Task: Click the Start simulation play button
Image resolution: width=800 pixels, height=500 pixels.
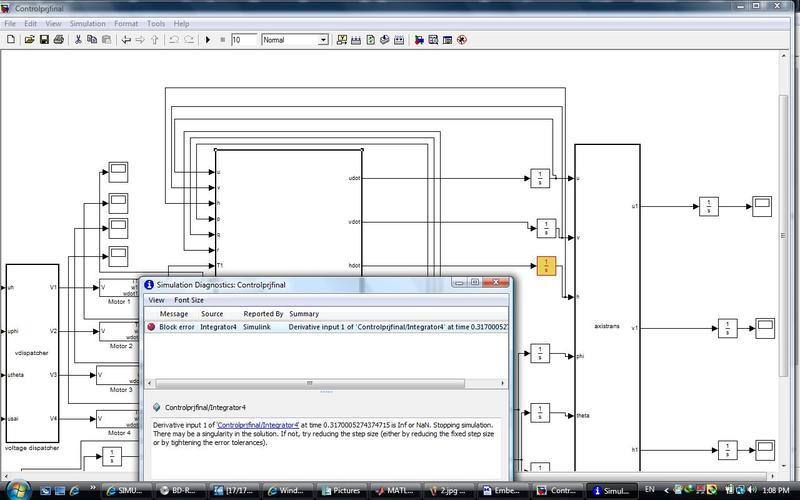Action: tap(207, 40)
